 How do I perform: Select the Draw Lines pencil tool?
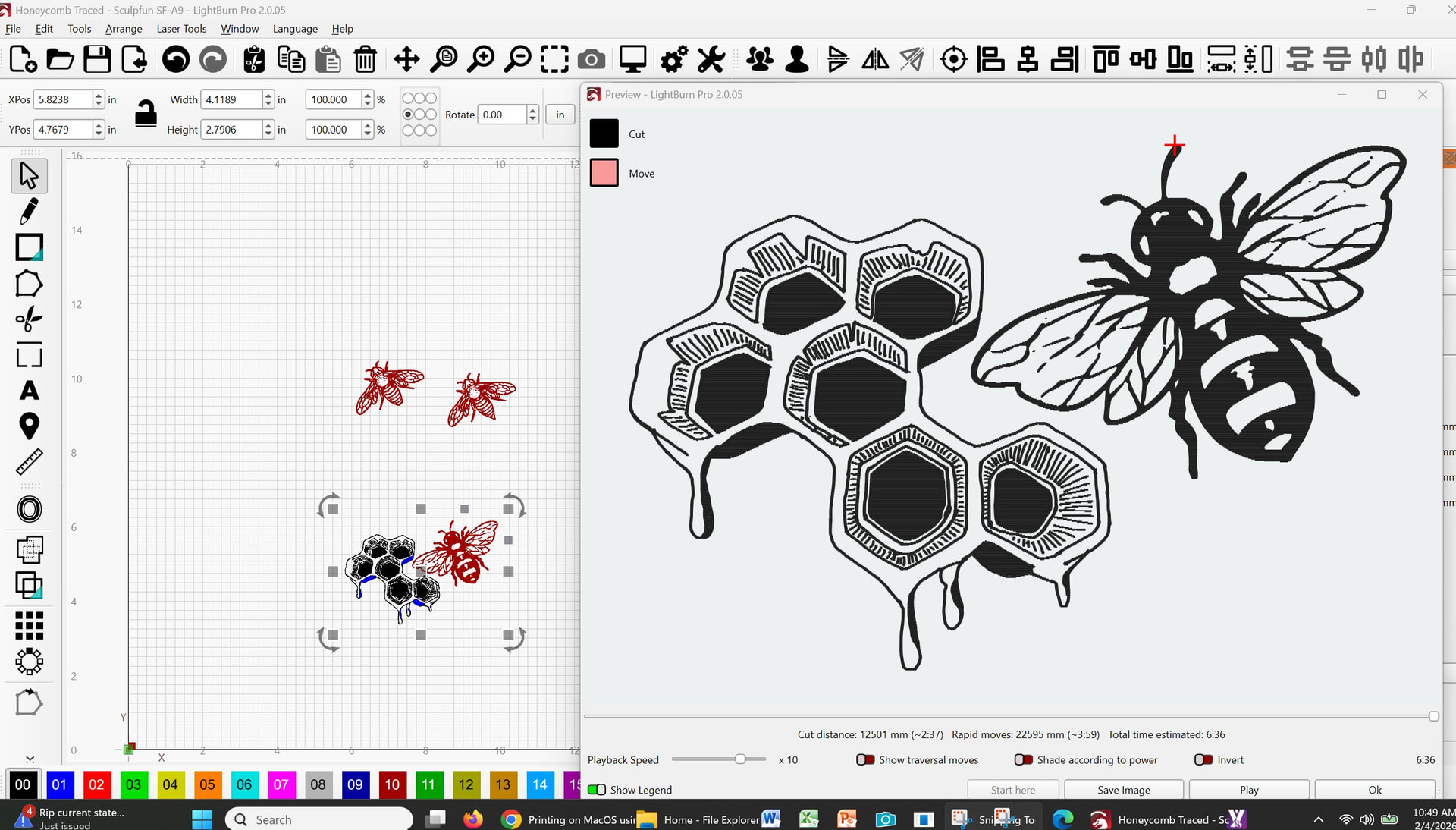tap(29, 212)
